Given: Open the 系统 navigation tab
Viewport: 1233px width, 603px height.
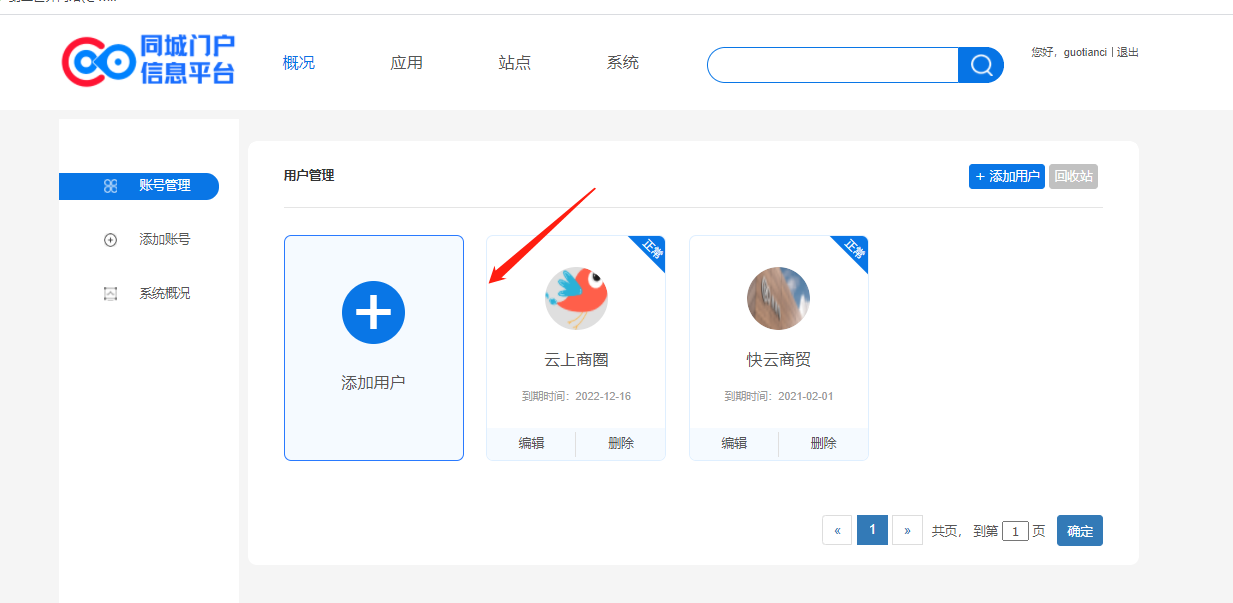Looking at the screenshot, I should coord(623,63).
